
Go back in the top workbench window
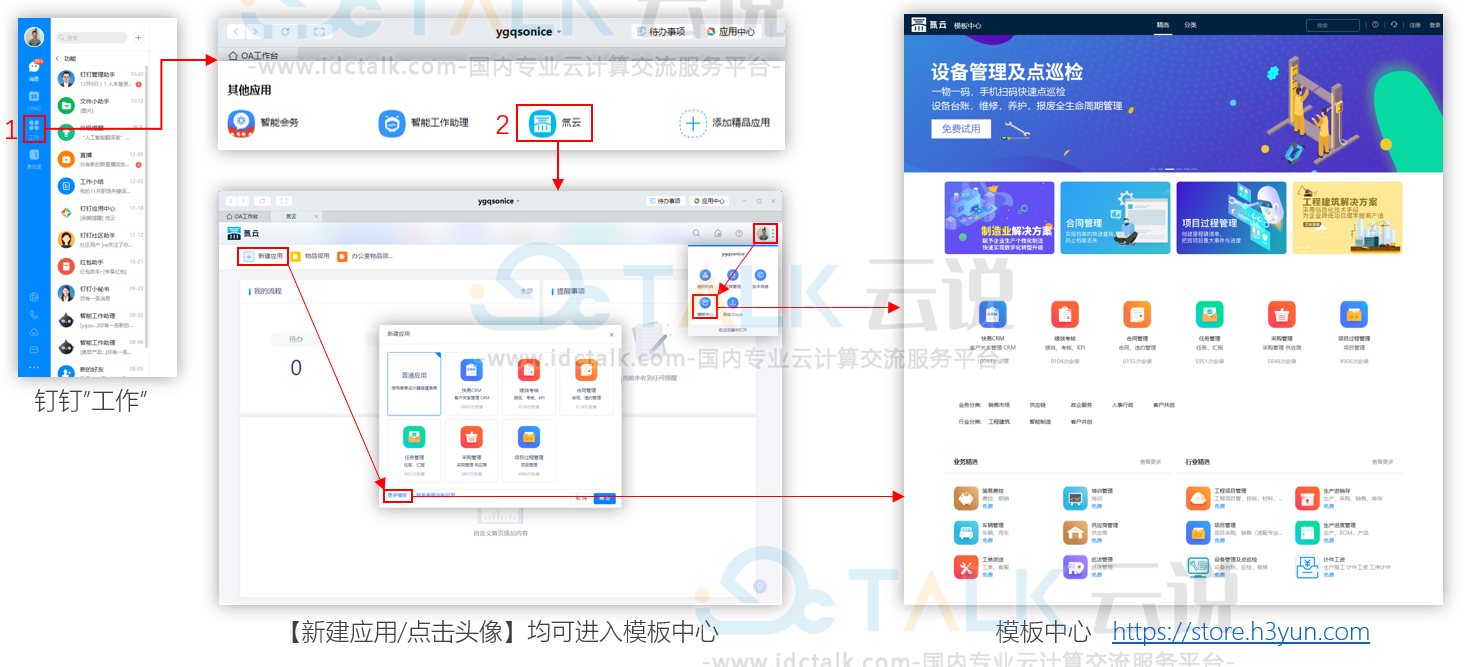[236, 32]
